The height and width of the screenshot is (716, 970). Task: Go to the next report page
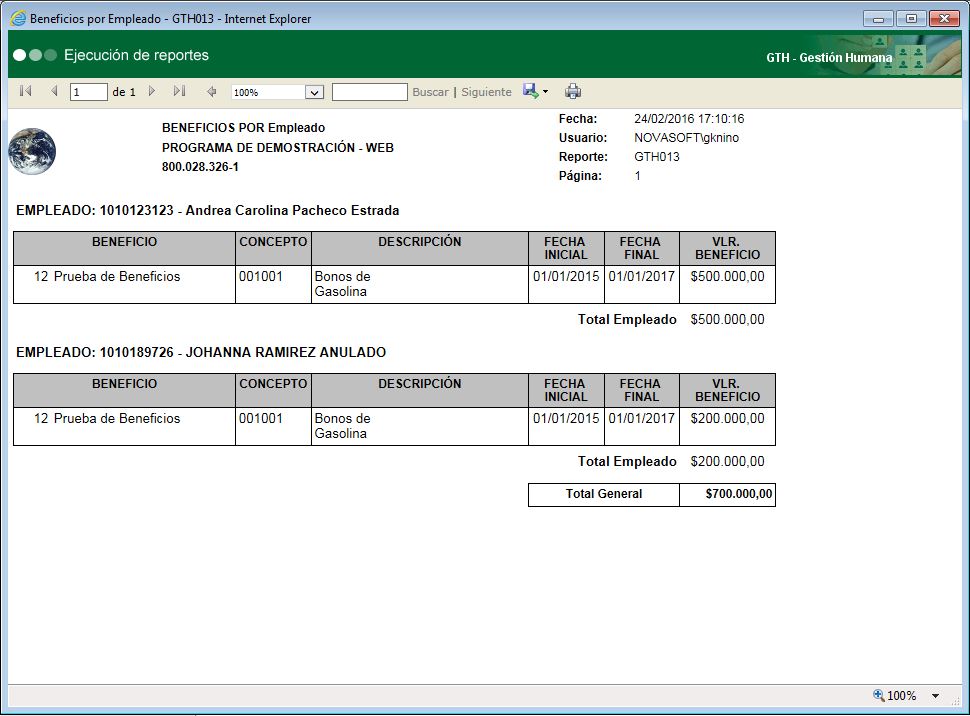point(152,92)
